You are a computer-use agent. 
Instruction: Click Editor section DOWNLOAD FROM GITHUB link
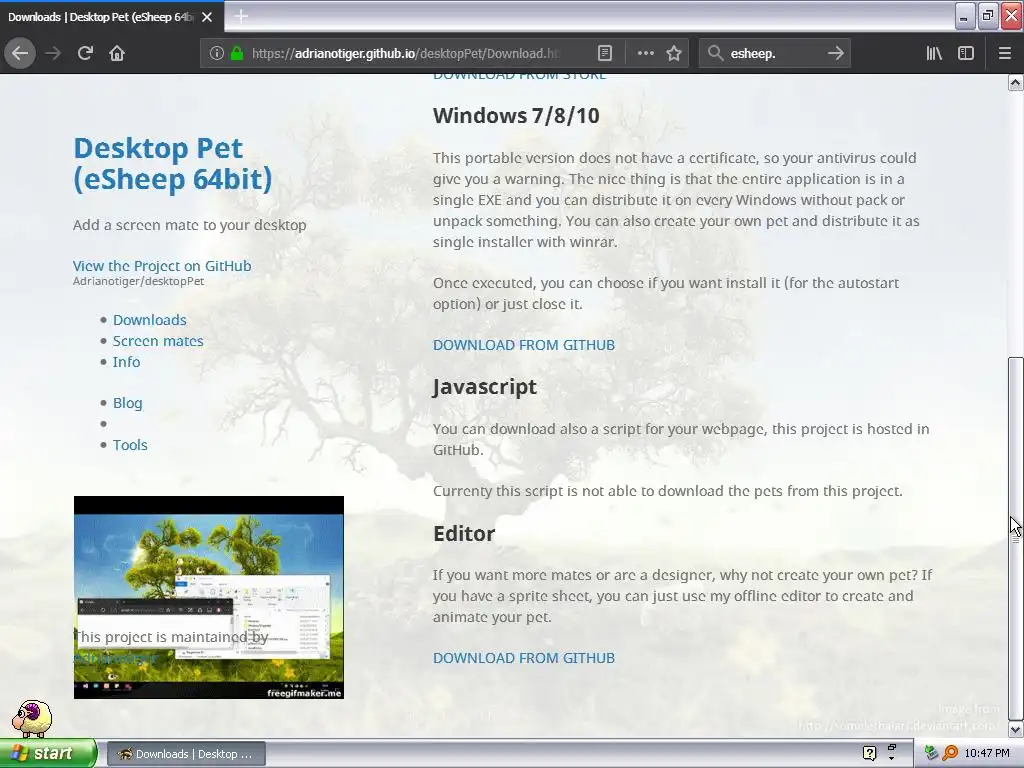pos(524,658)
